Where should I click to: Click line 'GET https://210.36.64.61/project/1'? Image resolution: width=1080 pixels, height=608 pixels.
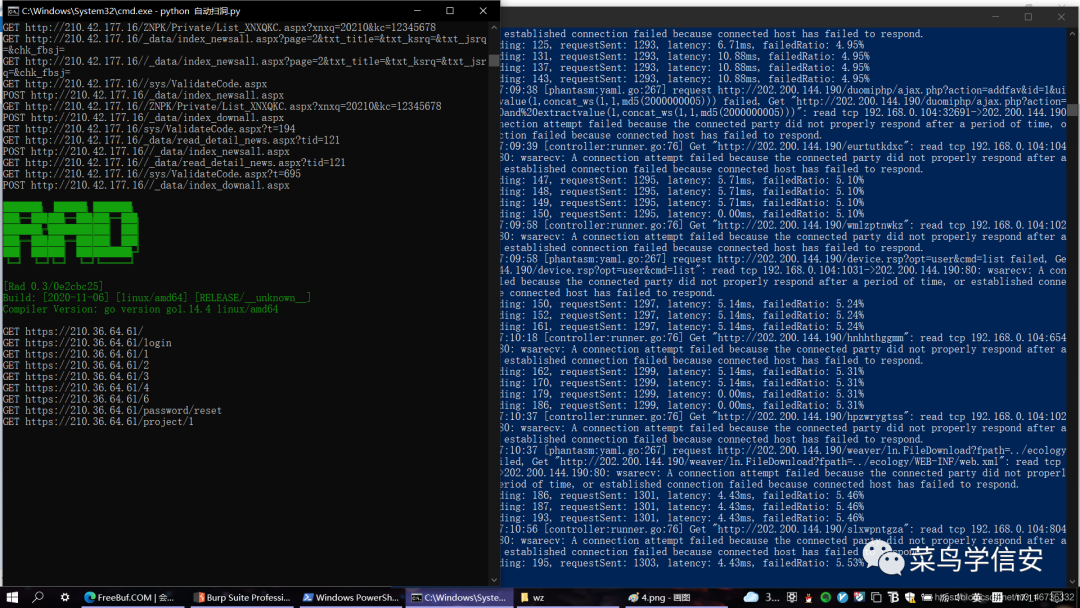98,421
